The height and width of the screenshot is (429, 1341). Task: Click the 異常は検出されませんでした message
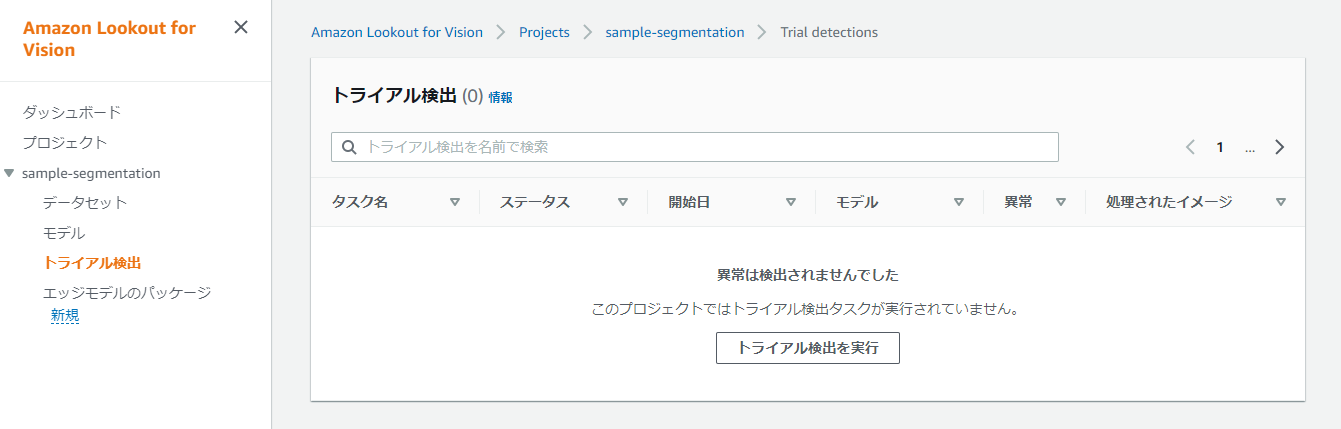click(808, 274)
